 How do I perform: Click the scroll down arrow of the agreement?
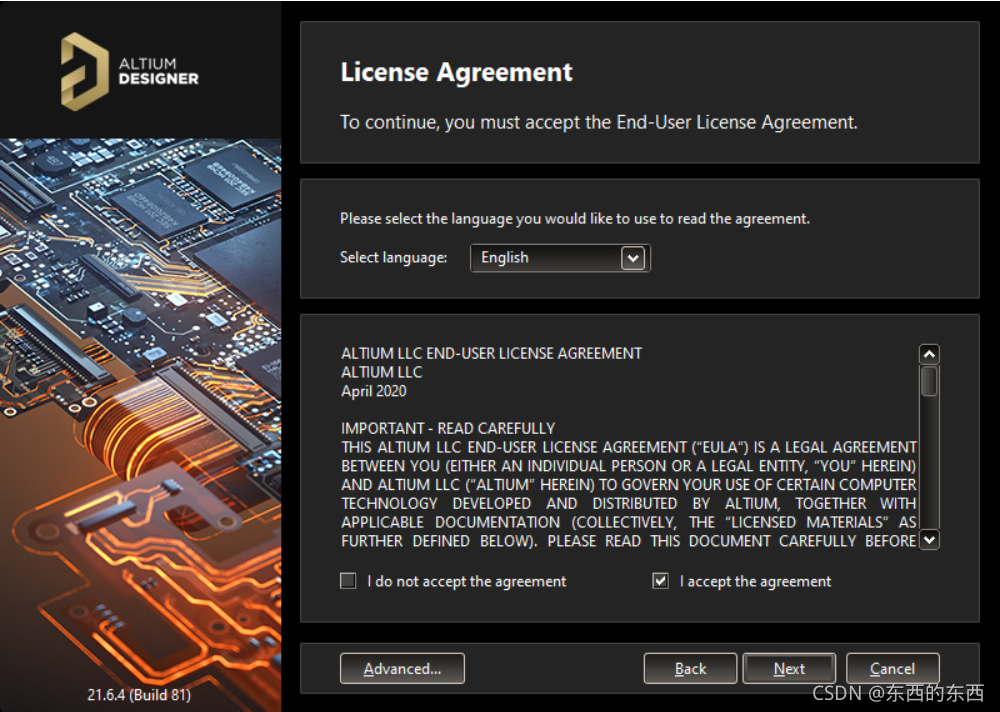(929, 540)
